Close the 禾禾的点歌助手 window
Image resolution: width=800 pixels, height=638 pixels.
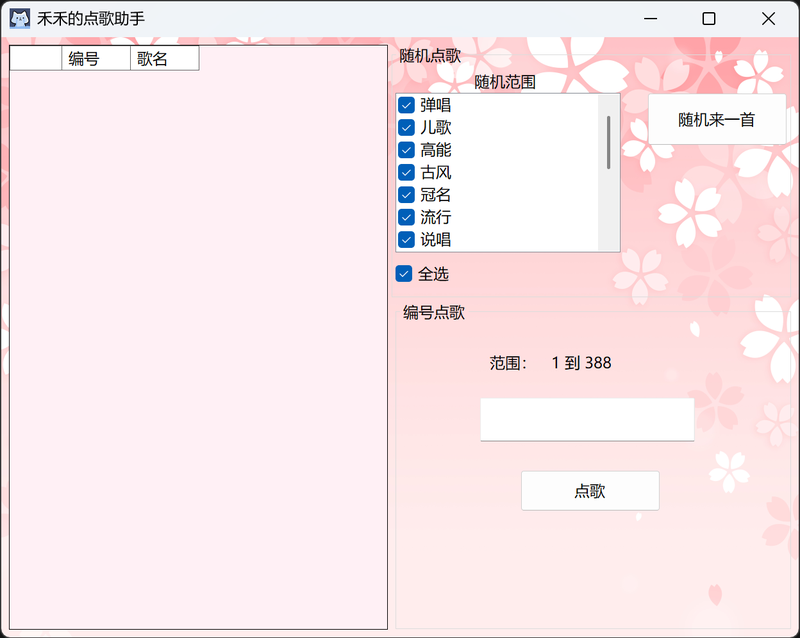[x=768, y=19]
